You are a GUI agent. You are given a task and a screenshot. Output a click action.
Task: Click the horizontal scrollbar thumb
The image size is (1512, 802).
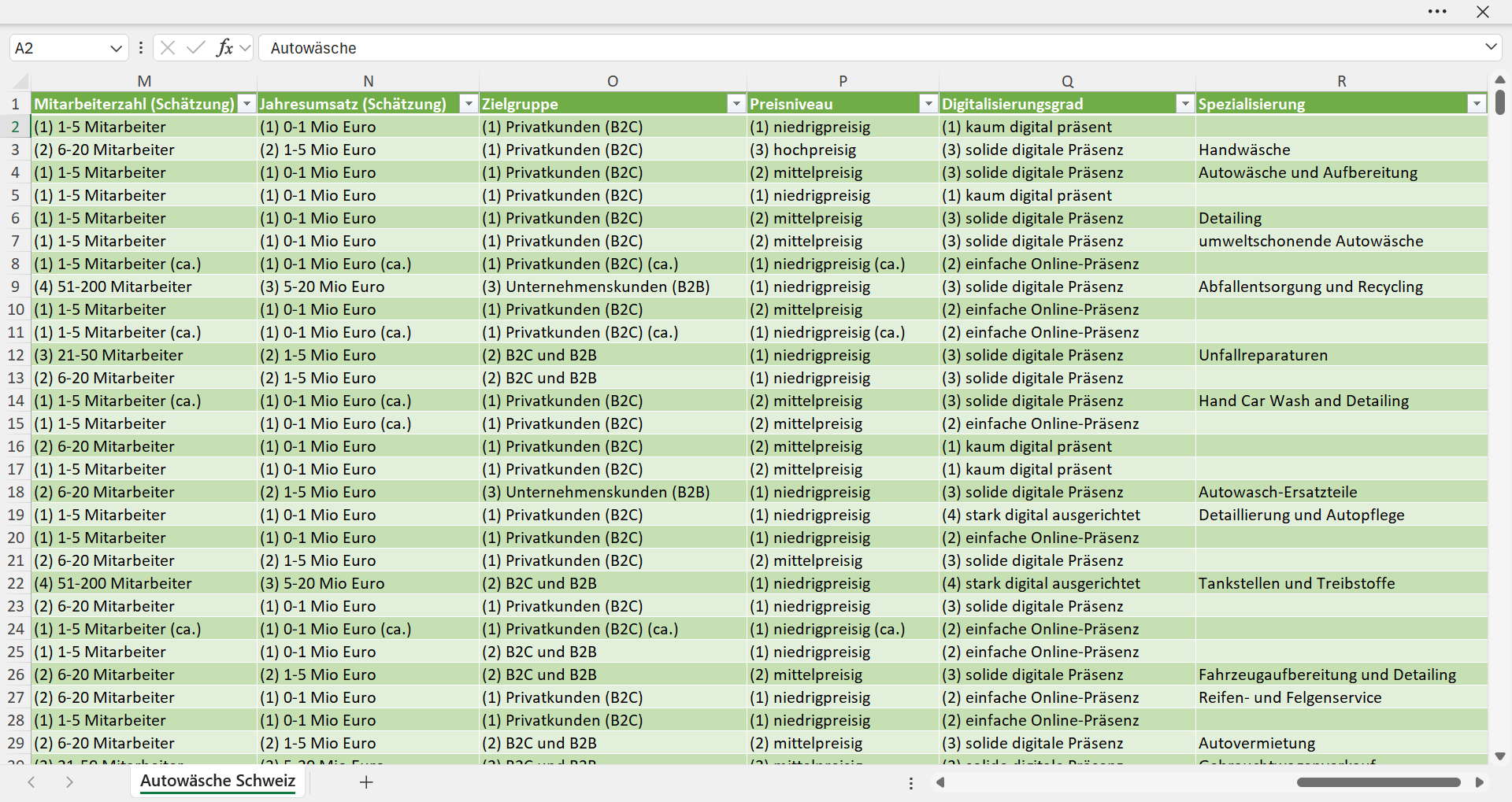pos(1379,782)
